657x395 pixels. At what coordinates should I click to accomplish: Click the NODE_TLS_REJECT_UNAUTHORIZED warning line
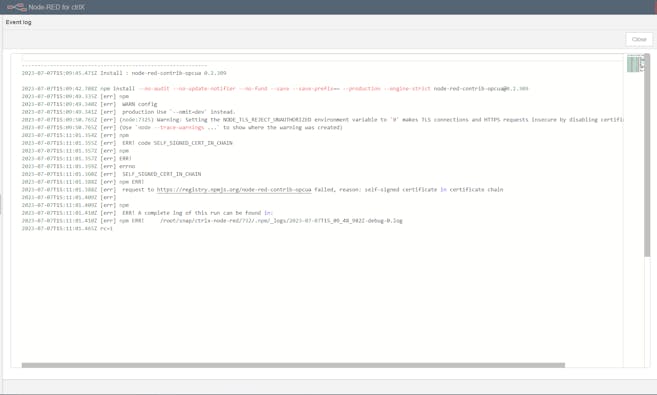click(322, 120)
